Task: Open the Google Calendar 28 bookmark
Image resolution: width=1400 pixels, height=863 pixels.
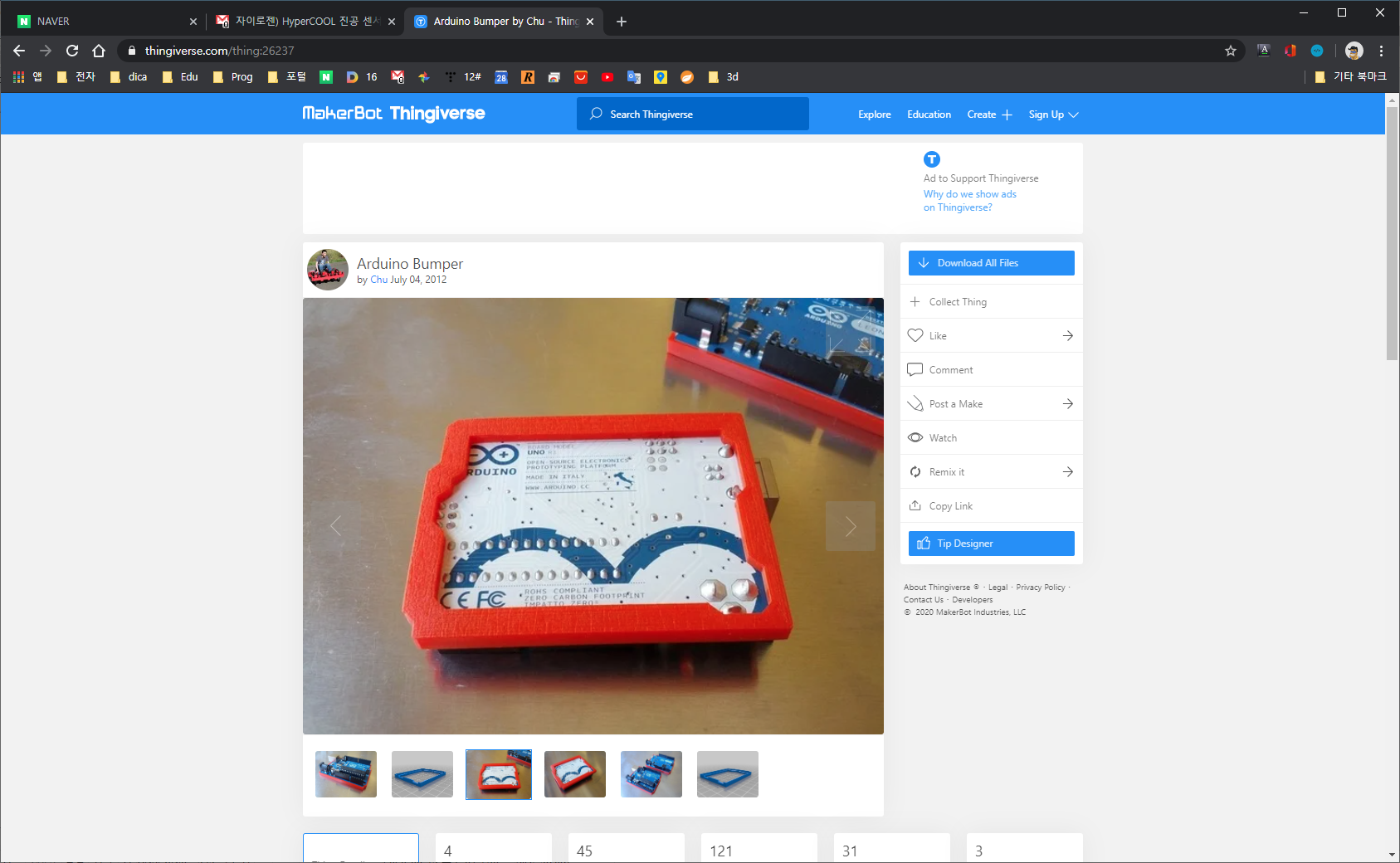Action: coord(501,77)
